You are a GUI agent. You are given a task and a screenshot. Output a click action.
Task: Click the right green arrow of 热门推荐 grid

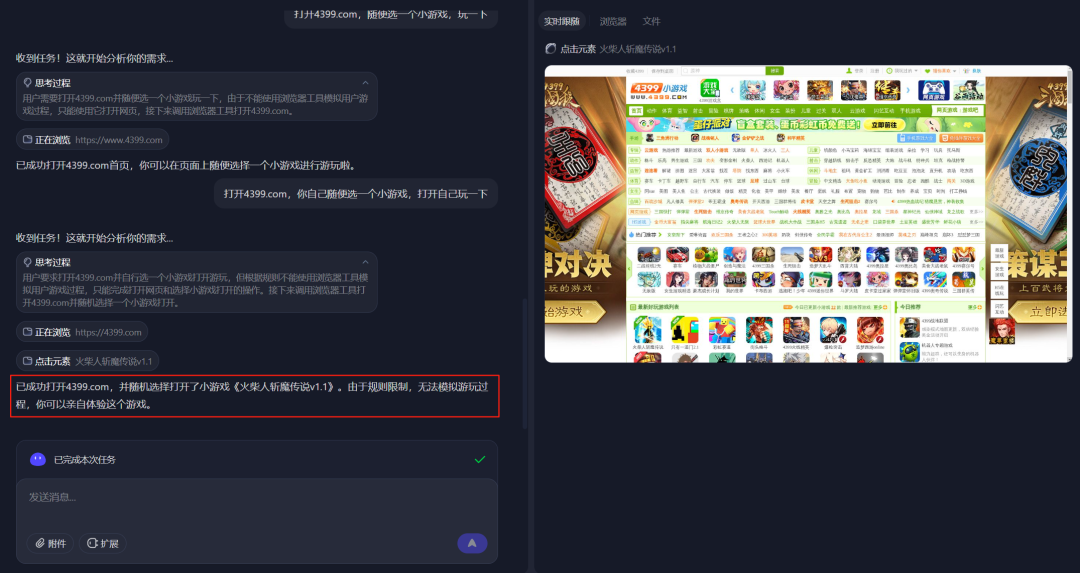(x=983, y=269)
